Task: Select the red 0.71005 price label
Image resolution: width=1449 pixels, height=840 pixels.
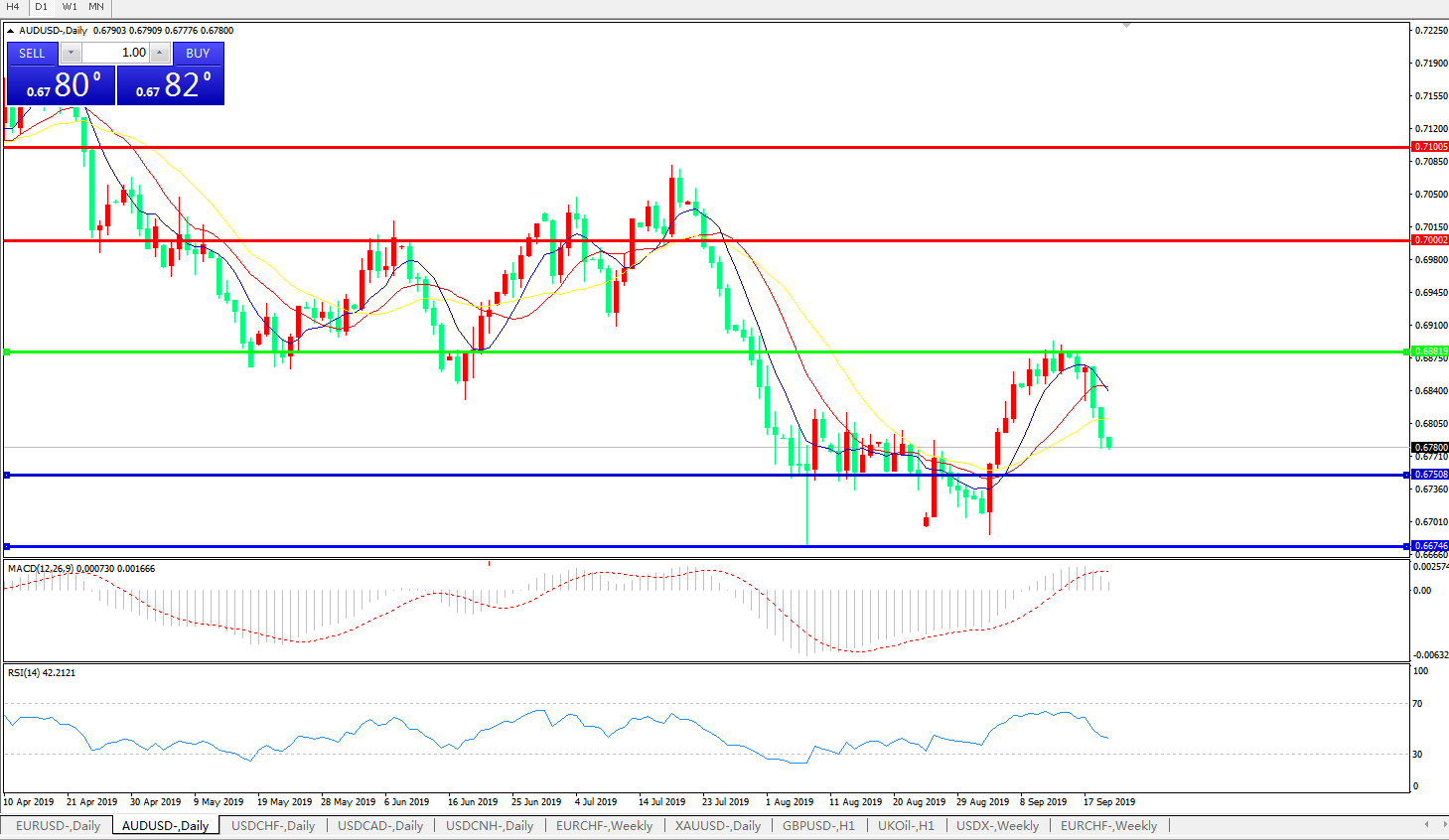Action: click(1430, 147)
